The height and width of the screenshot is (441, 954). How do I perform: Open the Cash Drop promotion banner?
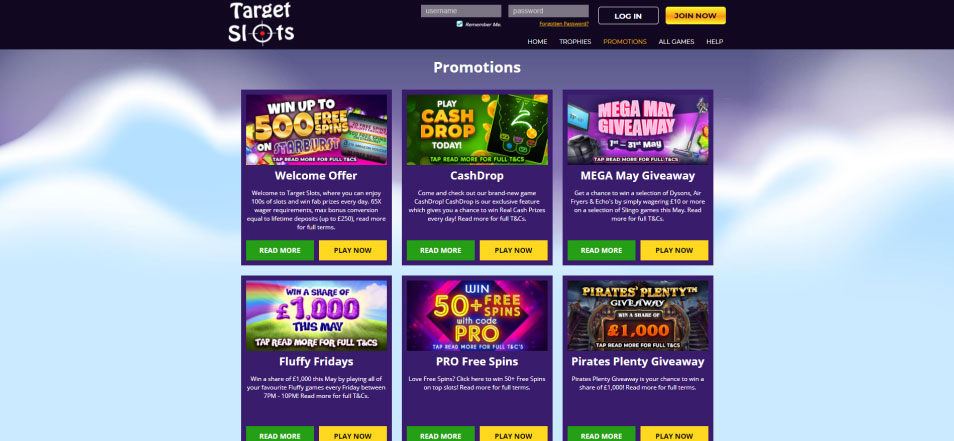[477, 130]
